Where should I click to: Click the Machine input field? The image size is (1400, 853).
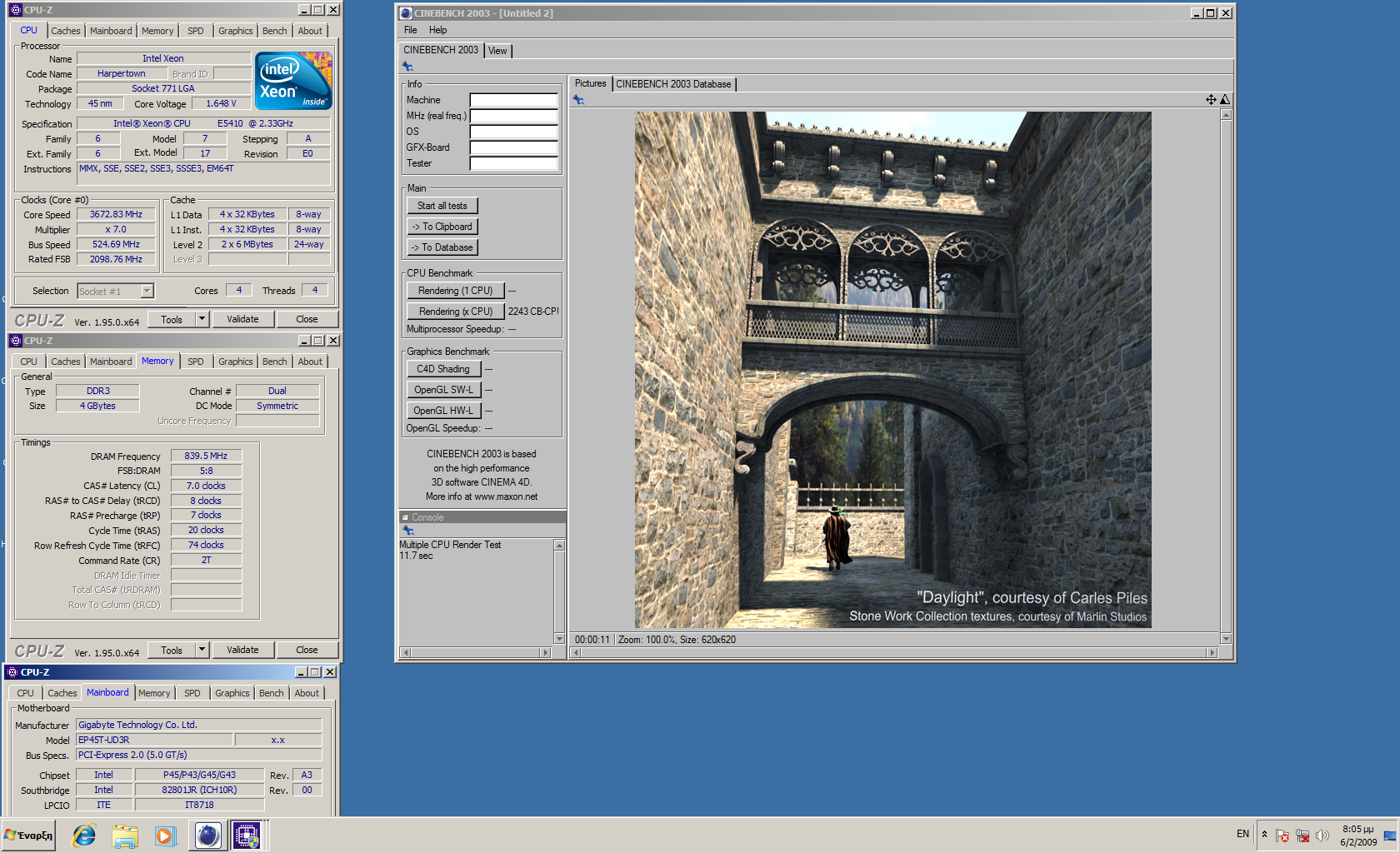[x=514, y=100]
